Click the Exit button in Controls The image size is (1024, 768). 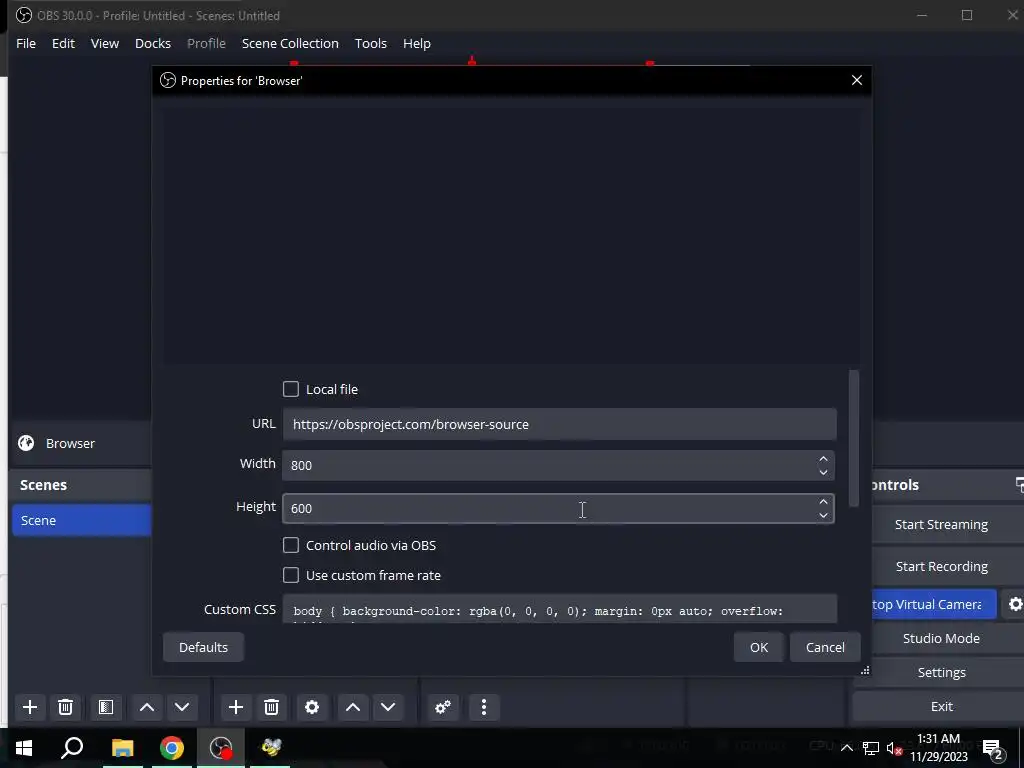click(941, 706)
